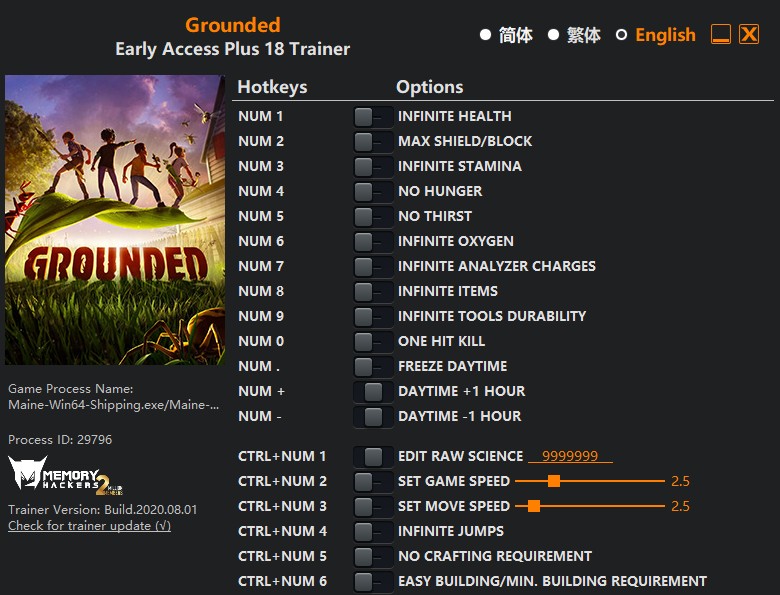780x595 pixels.
Task: Click the Game Process Name text
Action: [x=113, y=397]
